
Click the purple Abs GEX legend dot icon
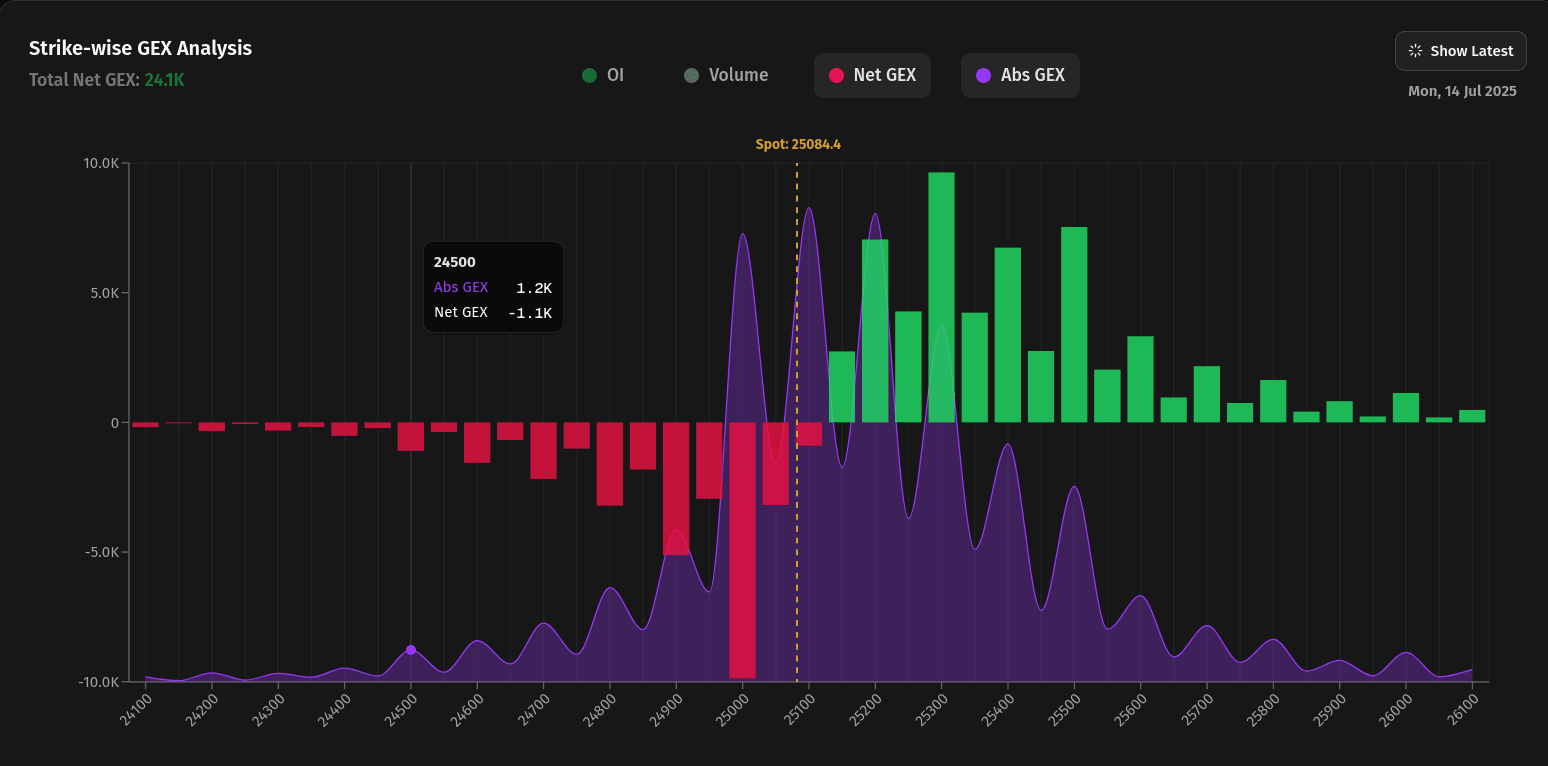984,75
